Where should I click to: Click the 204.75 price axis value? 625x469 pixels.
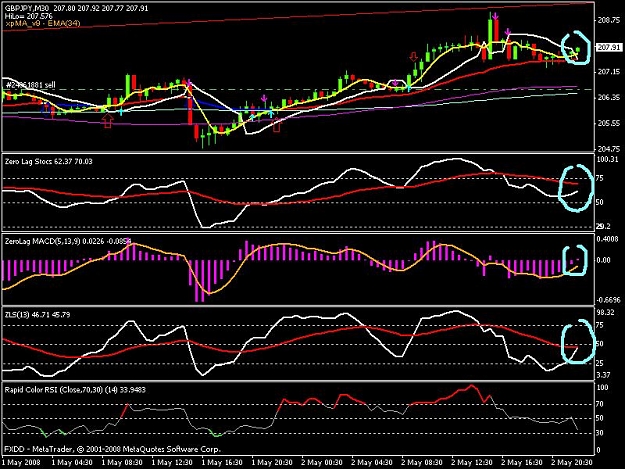pos(609,149)
